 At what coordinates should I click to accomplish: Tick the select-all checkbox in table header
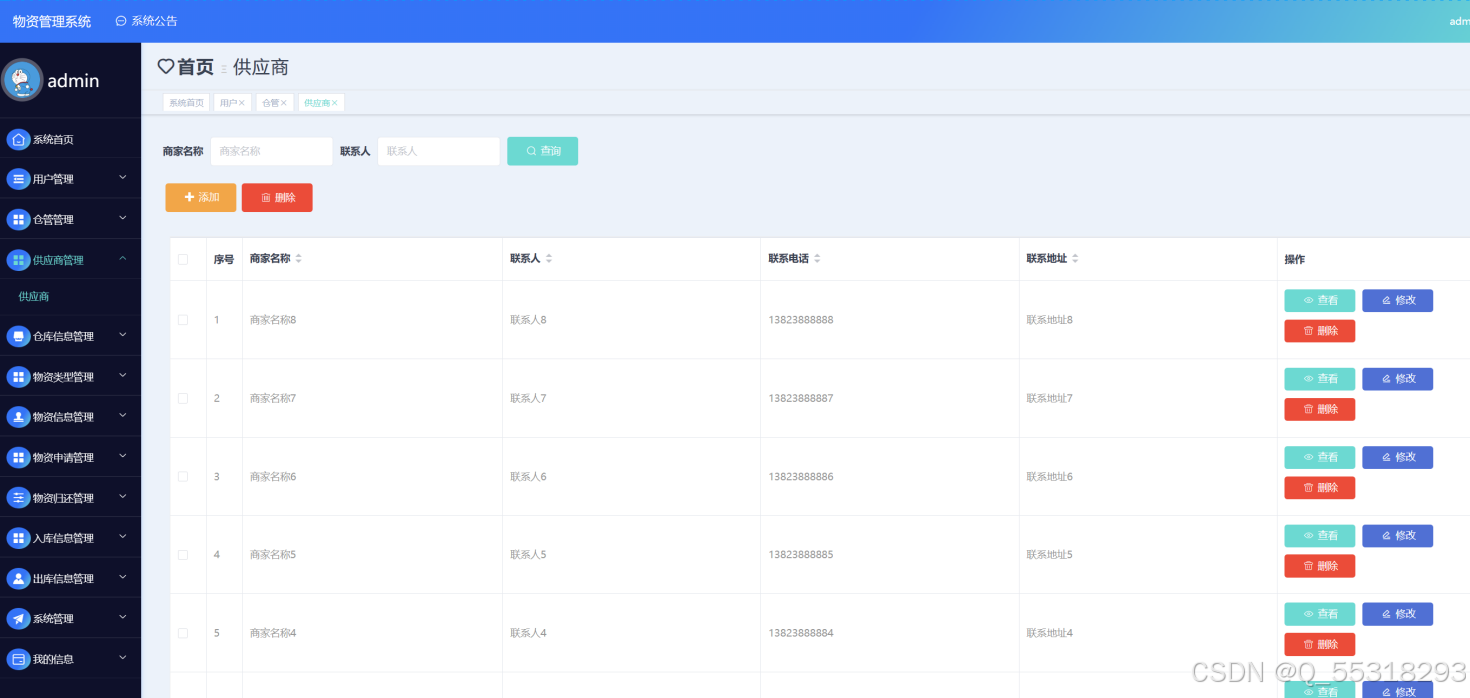pos(183,259)
